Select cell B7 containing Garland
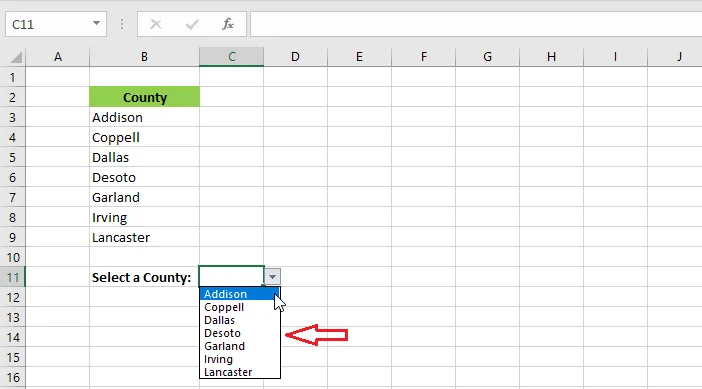This screenshot has width=702, height=389. click(x=144, y=197)
